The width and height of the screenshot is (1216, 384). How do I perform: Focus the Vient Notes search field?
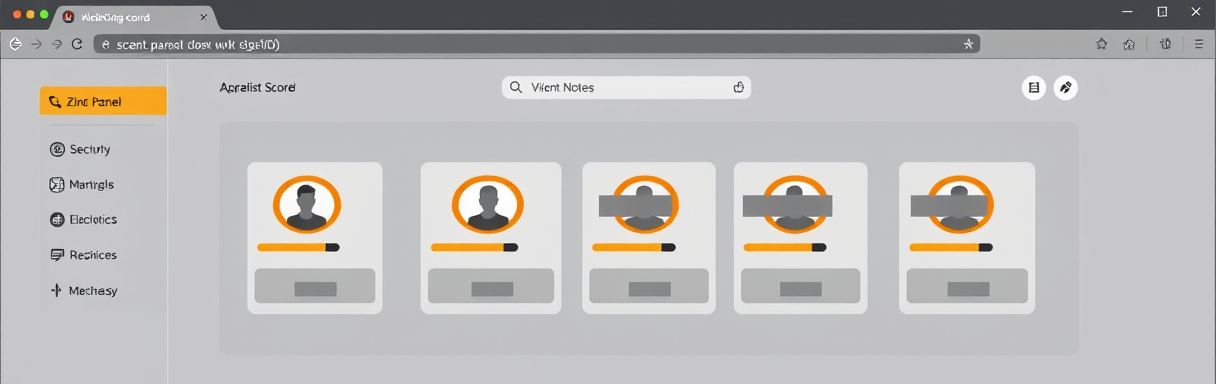pyautogui.click(x=626, y=87)
